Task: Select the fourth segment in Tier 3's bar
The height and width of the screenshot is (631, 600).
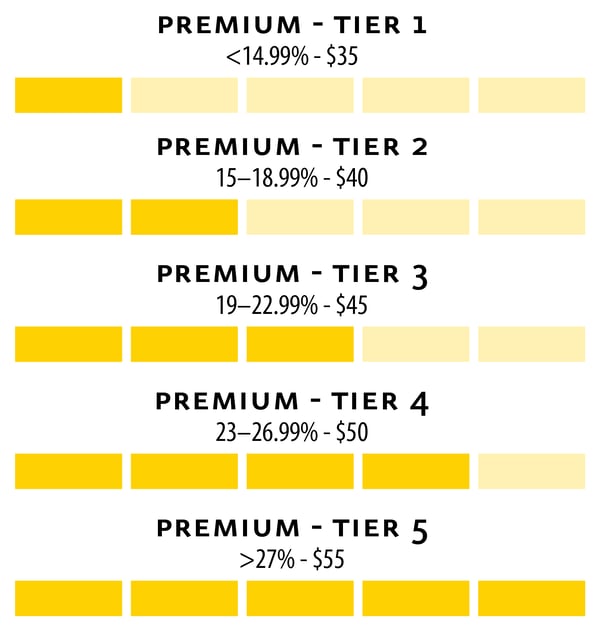Action: (415, 344)
